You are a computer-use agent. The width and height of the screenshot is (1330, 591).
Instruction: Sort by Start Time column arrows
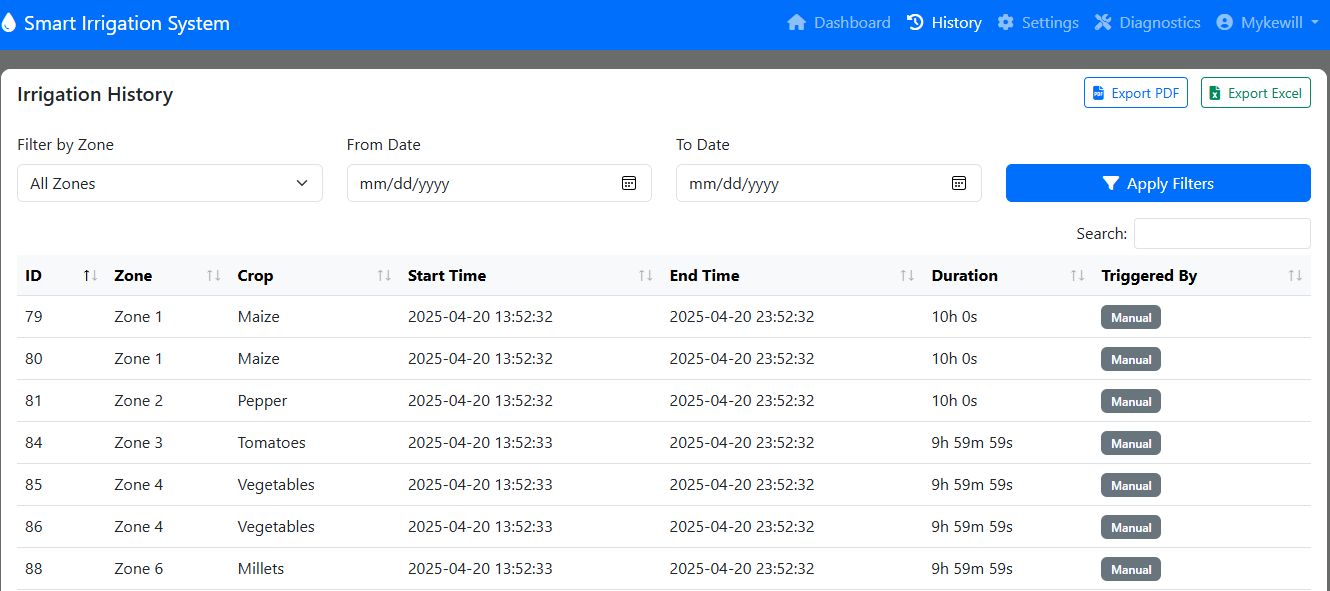coord(646,276)
